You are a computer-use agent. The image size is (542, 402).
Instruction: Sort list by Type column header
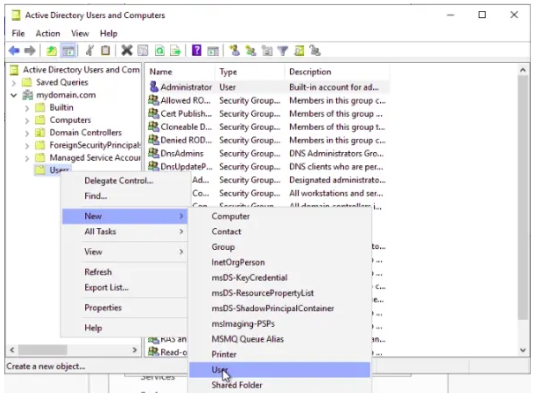(x=250, y=72)
